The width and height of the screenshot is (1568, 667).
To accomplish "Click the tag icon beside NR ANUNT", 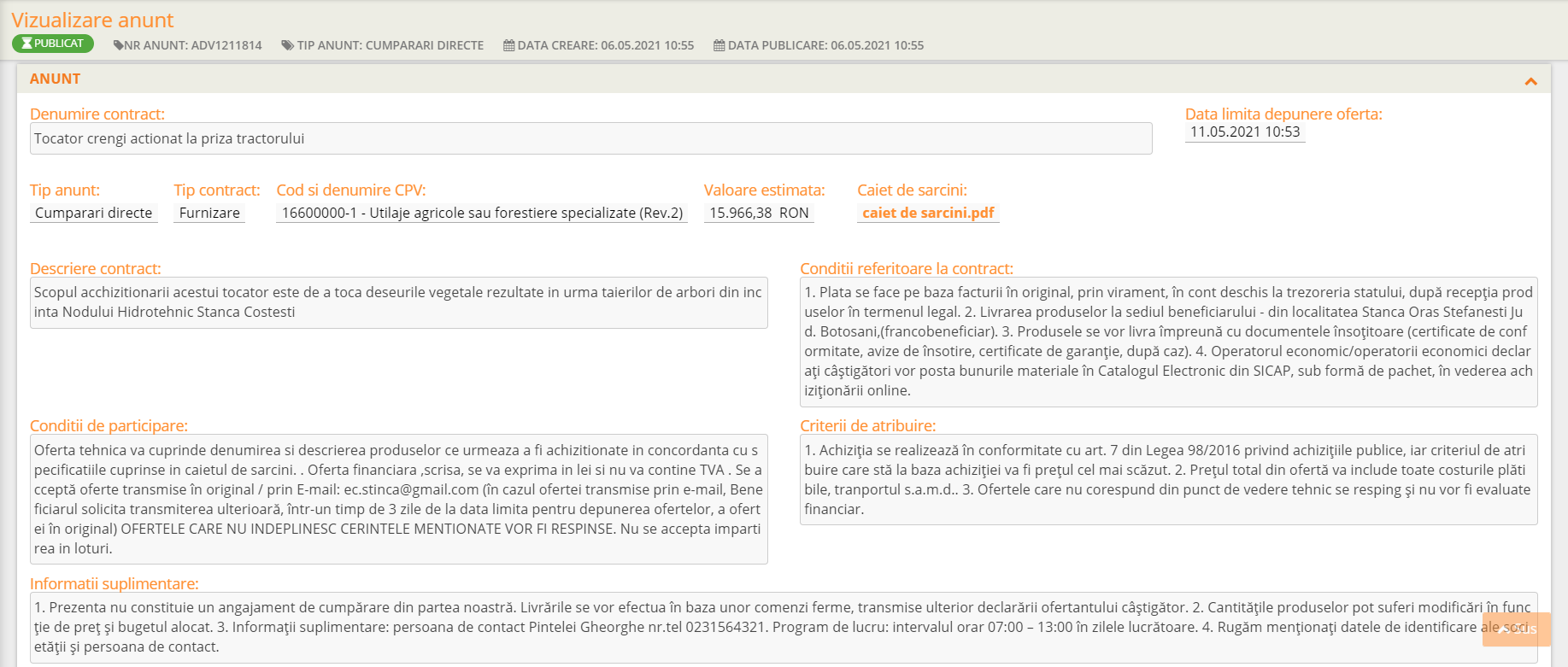I will tap(118, 45).
